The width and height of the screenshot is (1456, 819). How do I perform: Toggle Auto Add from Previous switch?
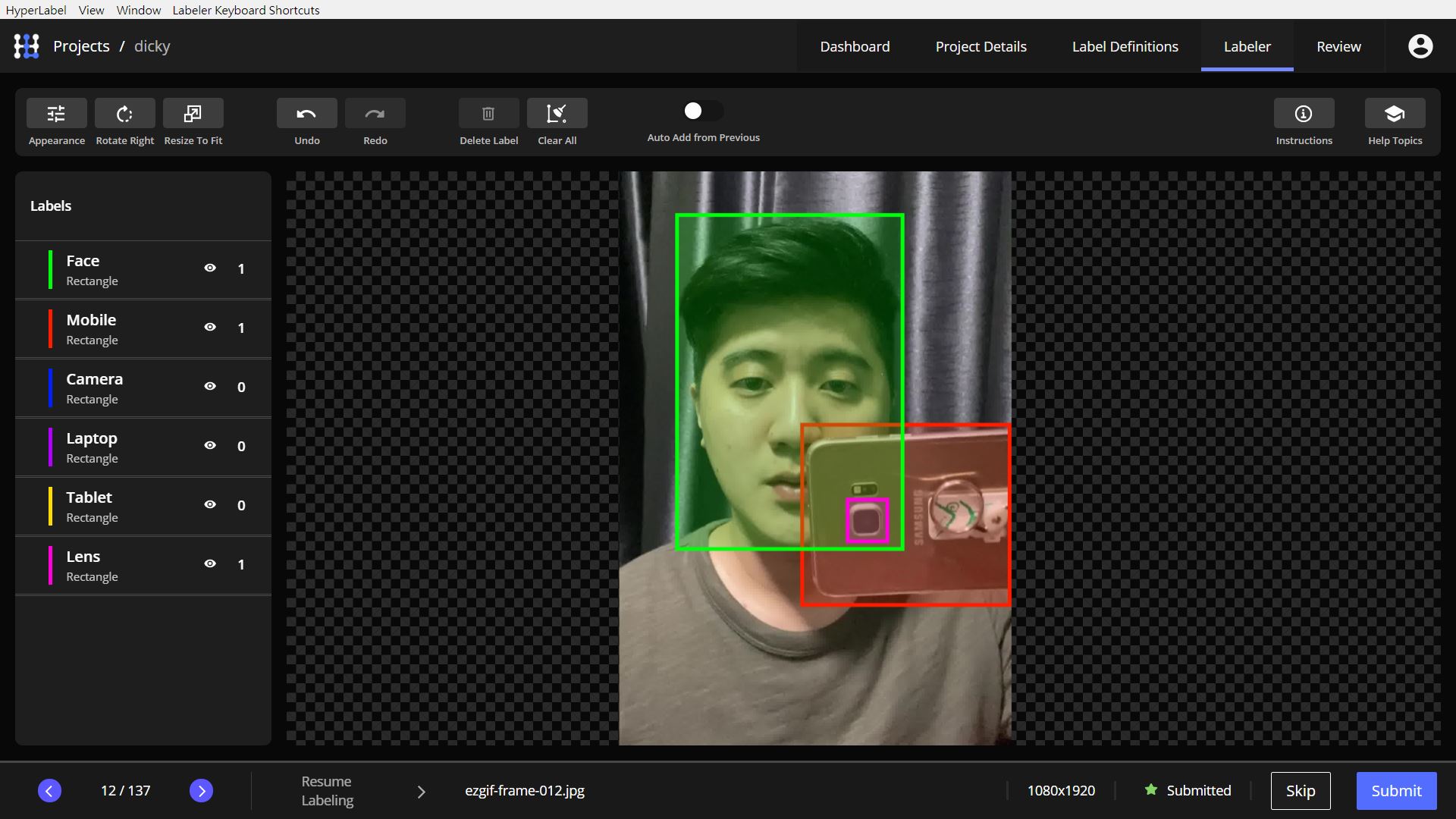pos(702,111)
